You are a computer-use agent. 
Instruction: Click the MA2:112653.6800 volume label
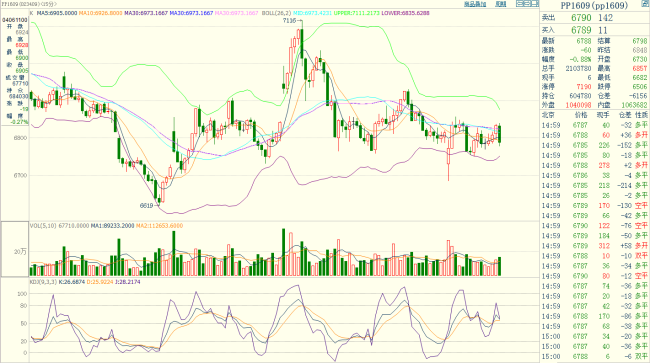click(160, 226)
